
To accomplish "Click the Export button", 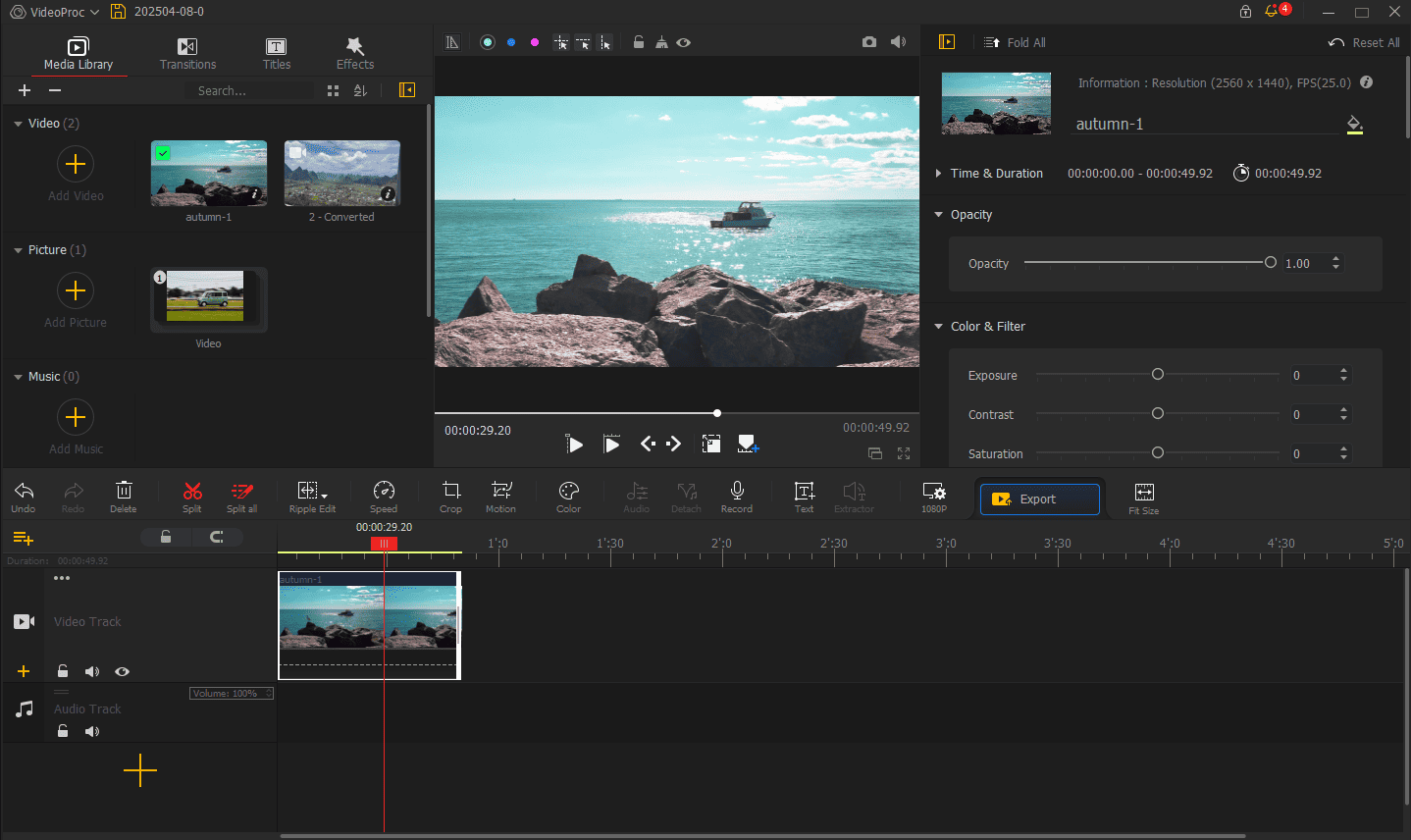I will pyautogui.click(x=1039, y=499).
